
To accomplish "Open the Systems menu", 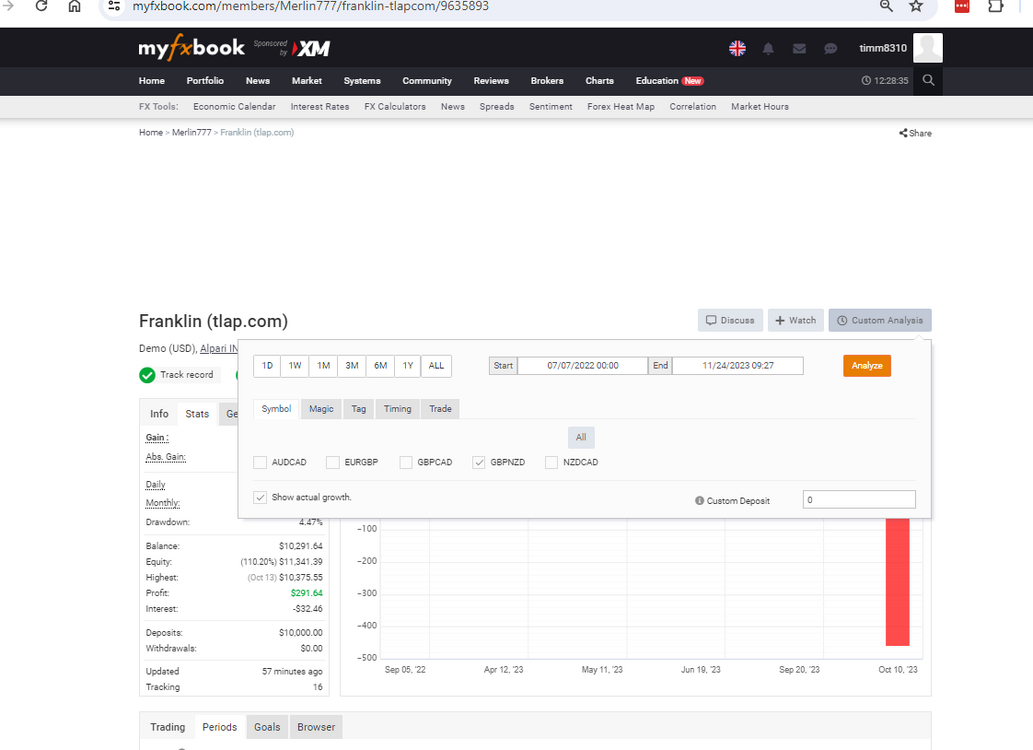I will [x=362, y=80].
